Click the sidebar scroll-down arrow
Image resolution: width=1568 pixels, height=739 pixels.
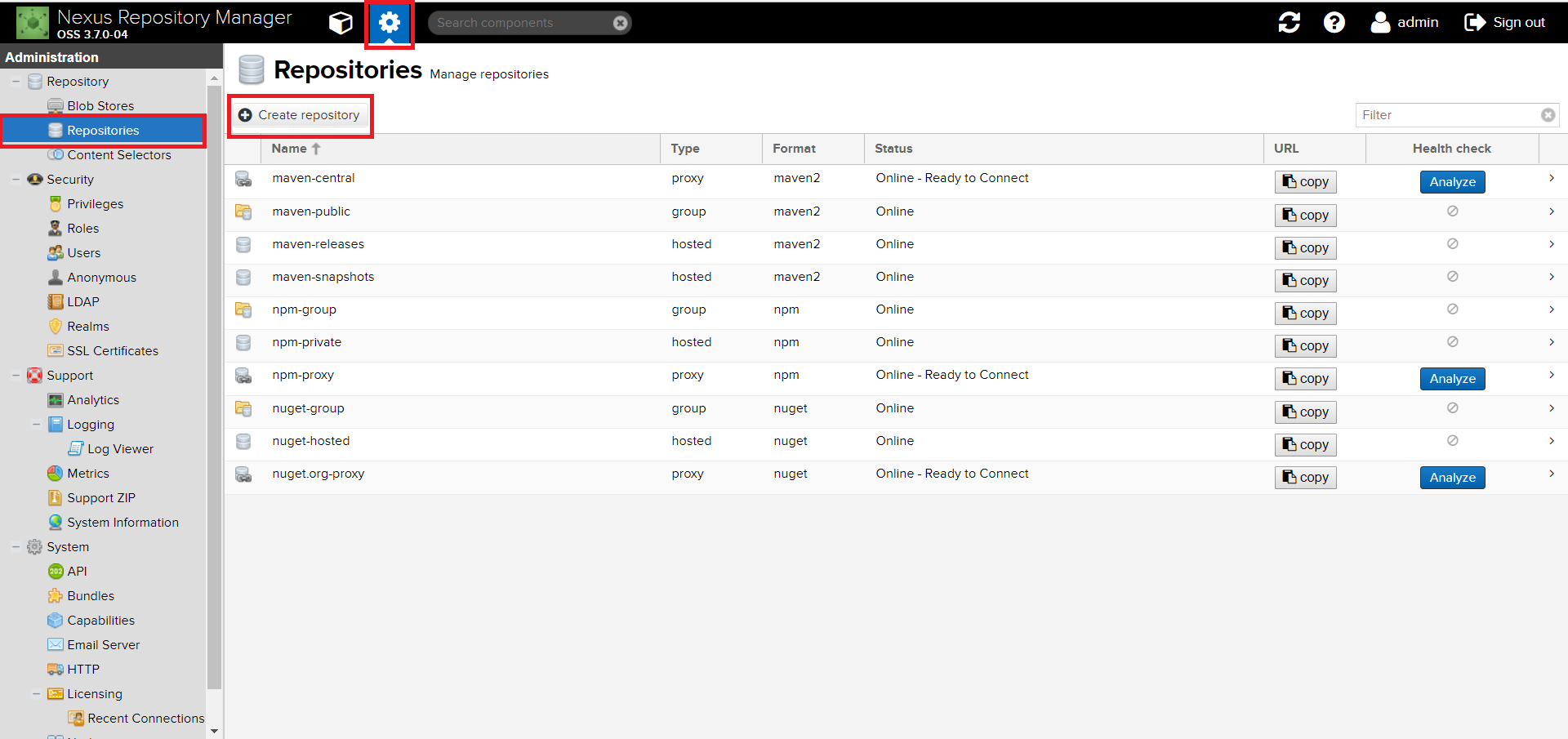(x=214, y=731)
